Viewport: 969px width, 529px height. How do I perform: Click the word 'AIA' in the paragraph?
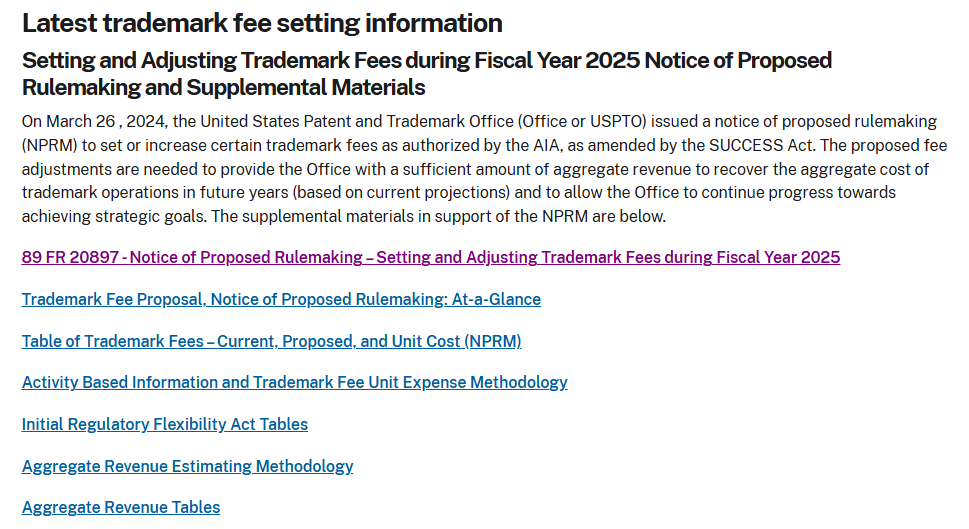pyautogui.click(x=548, y=145)
